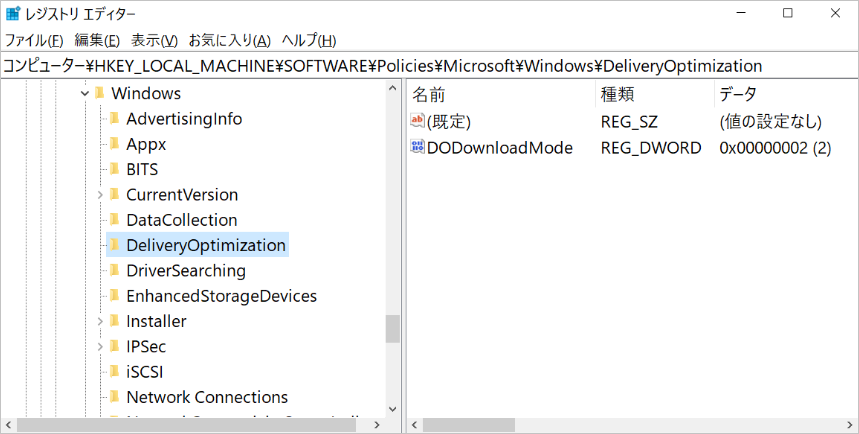This screenshot has height=434, width=859.
Task: Select the AdvertisingInfo key
Action: 184,119
